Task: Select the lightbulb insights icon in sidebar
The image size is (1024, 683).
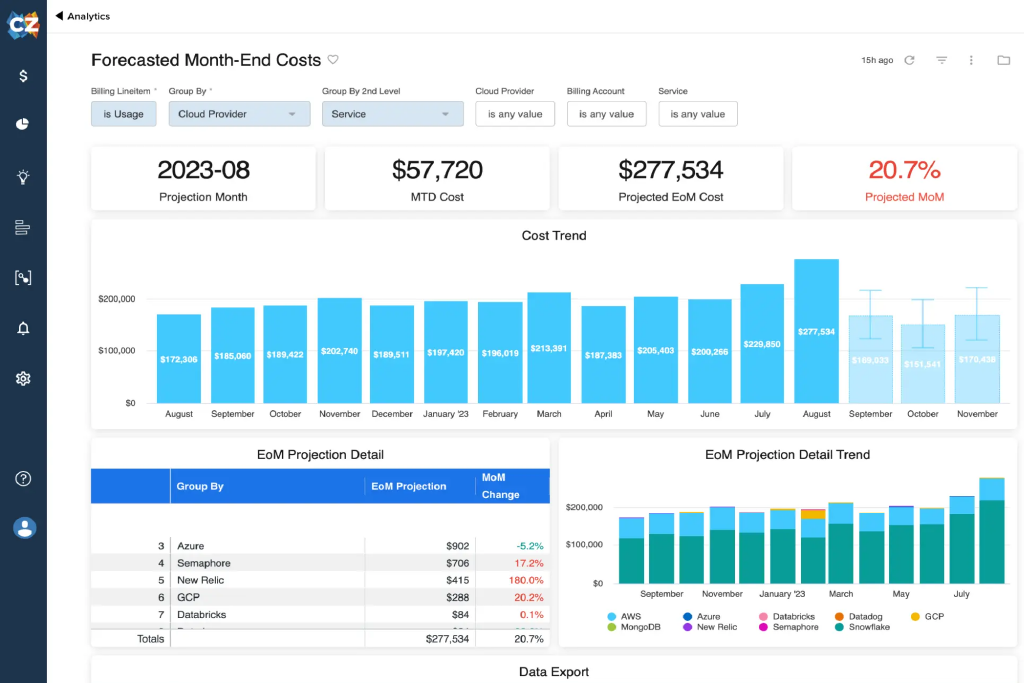Action: (22, 175)
